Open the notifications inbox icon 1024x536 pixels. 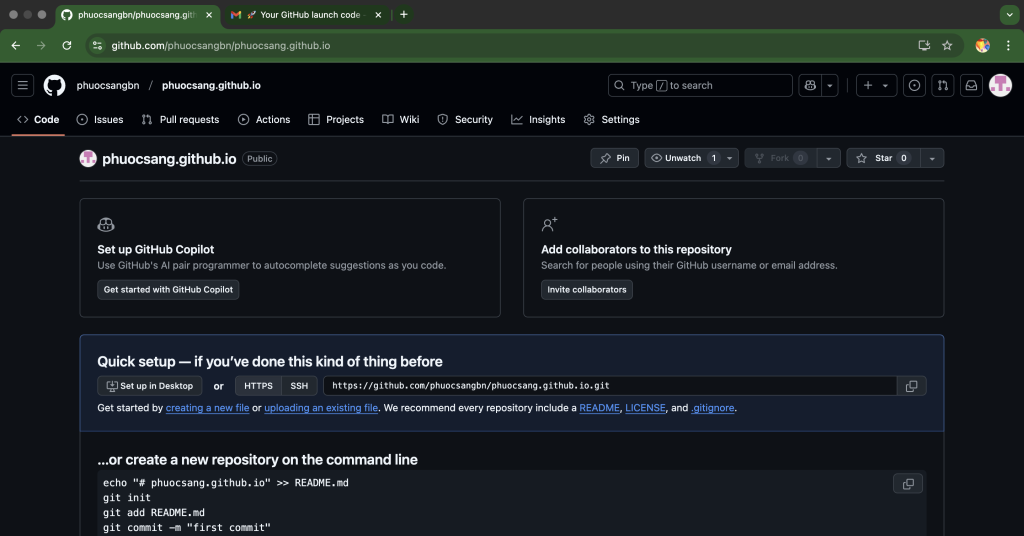970,86
